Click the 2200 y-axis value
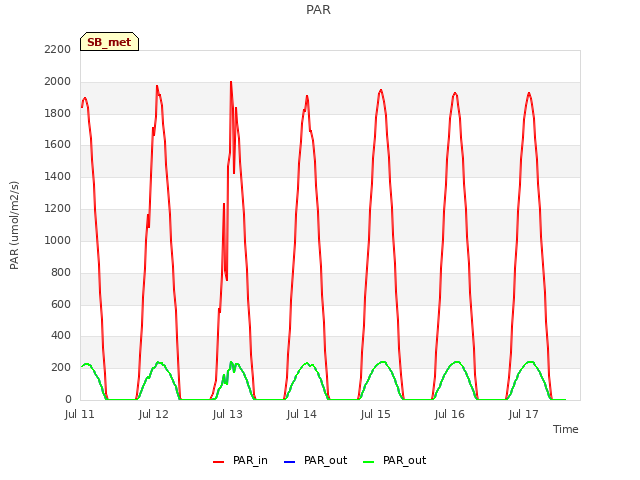The image size is (640, 480). point(58,49)
